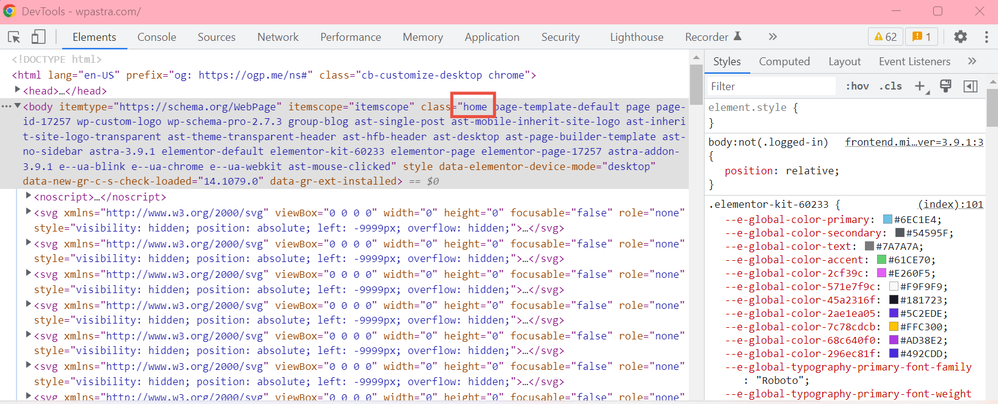Activate the inspect element picker tool
998x404 pixels.
(14, 37)
